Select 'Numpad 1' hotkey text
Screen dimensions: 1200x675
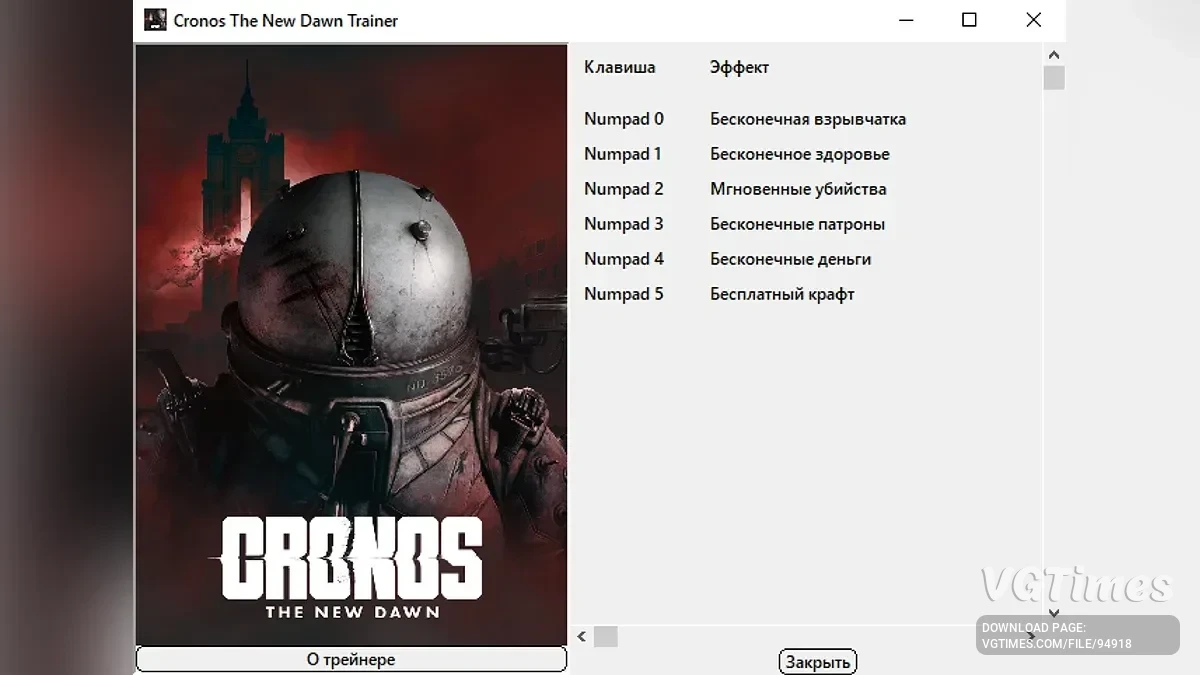pos(623,154)
